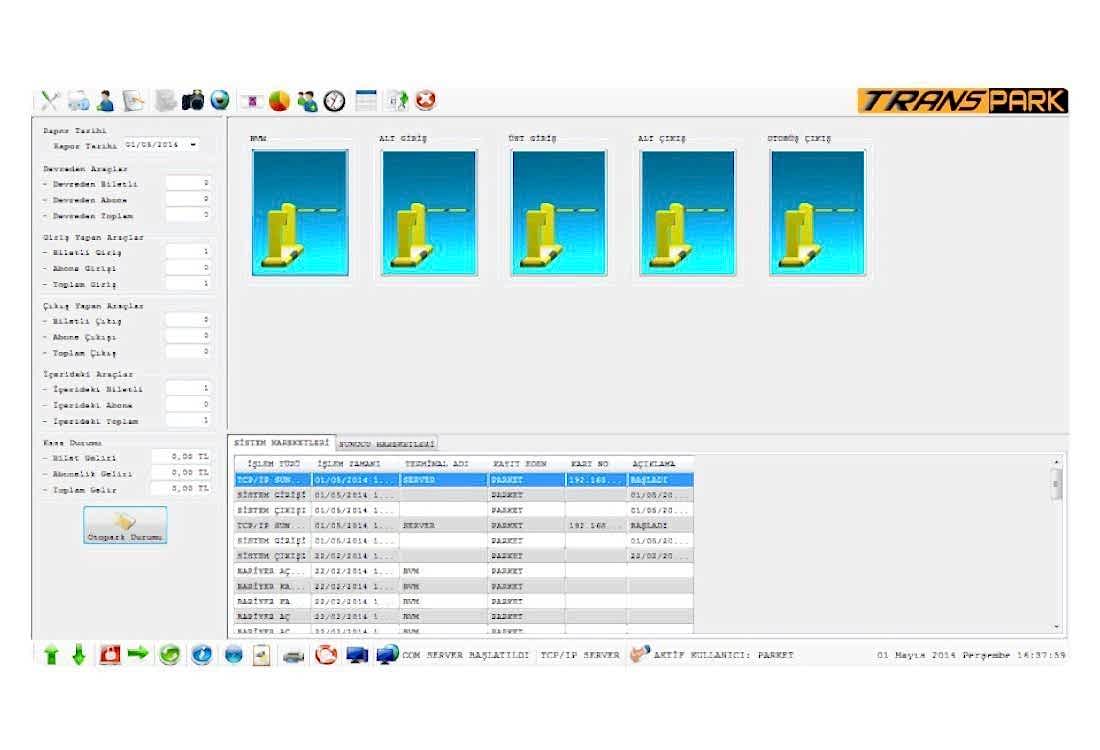Sort by the İŞLEM TÜRÜ column header
Viewport: 1100px width, 750px height.
pyautogui.click(x=273, y=464)
